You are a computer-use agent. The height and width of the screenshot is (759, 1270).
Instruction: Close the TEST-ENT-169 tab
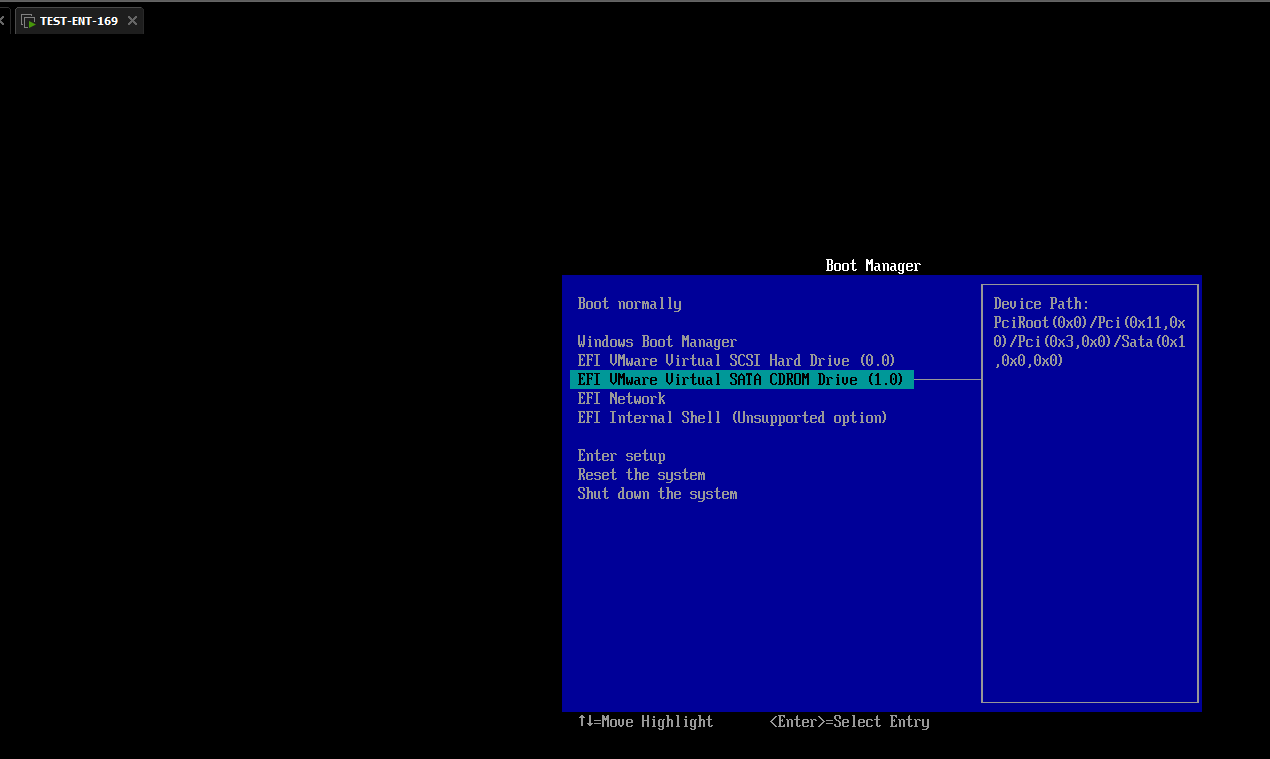tap(132, 21)
